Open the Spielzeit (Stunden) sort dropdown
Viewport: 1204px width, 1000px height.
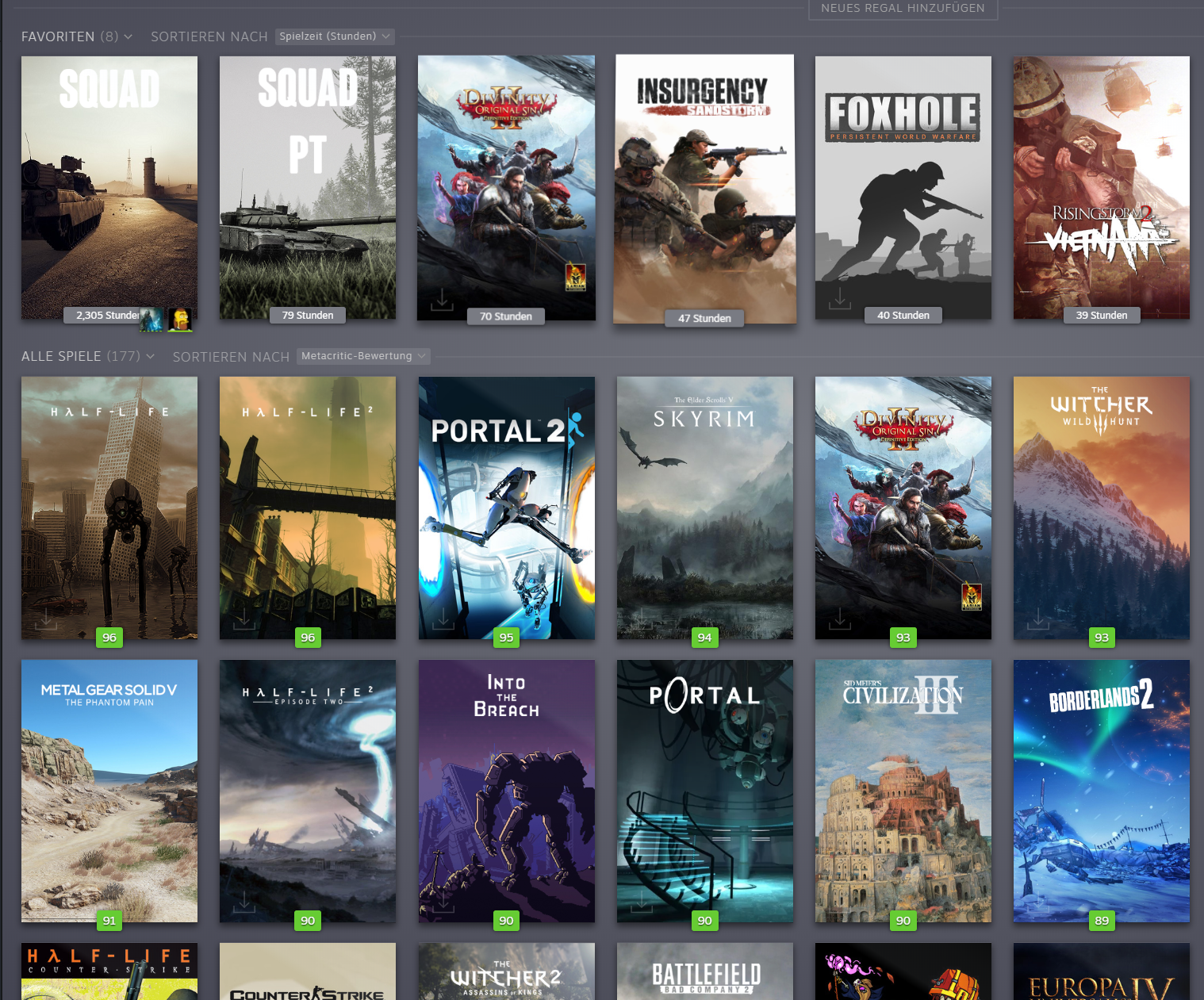(x=335, y=36)
